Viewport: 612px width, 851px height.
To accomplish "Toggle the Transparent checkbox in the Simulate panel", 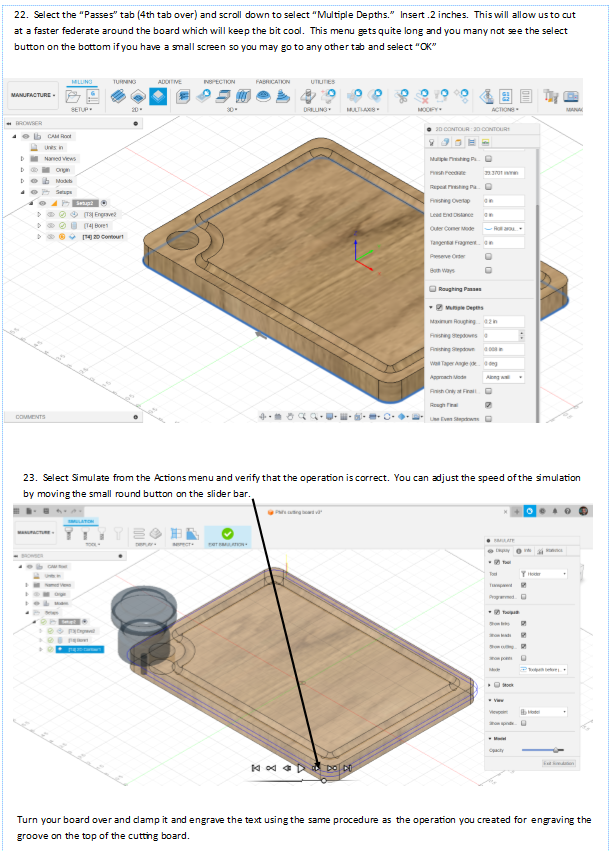I will click(524, 585).
